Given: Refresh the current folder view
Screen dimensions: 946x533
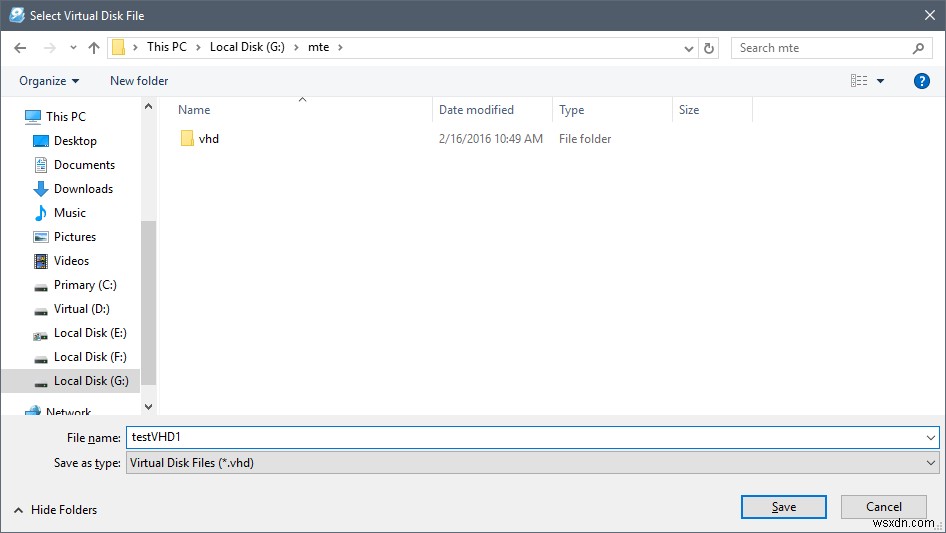Looking at the screenshot, I should click(x=709, y=48).
